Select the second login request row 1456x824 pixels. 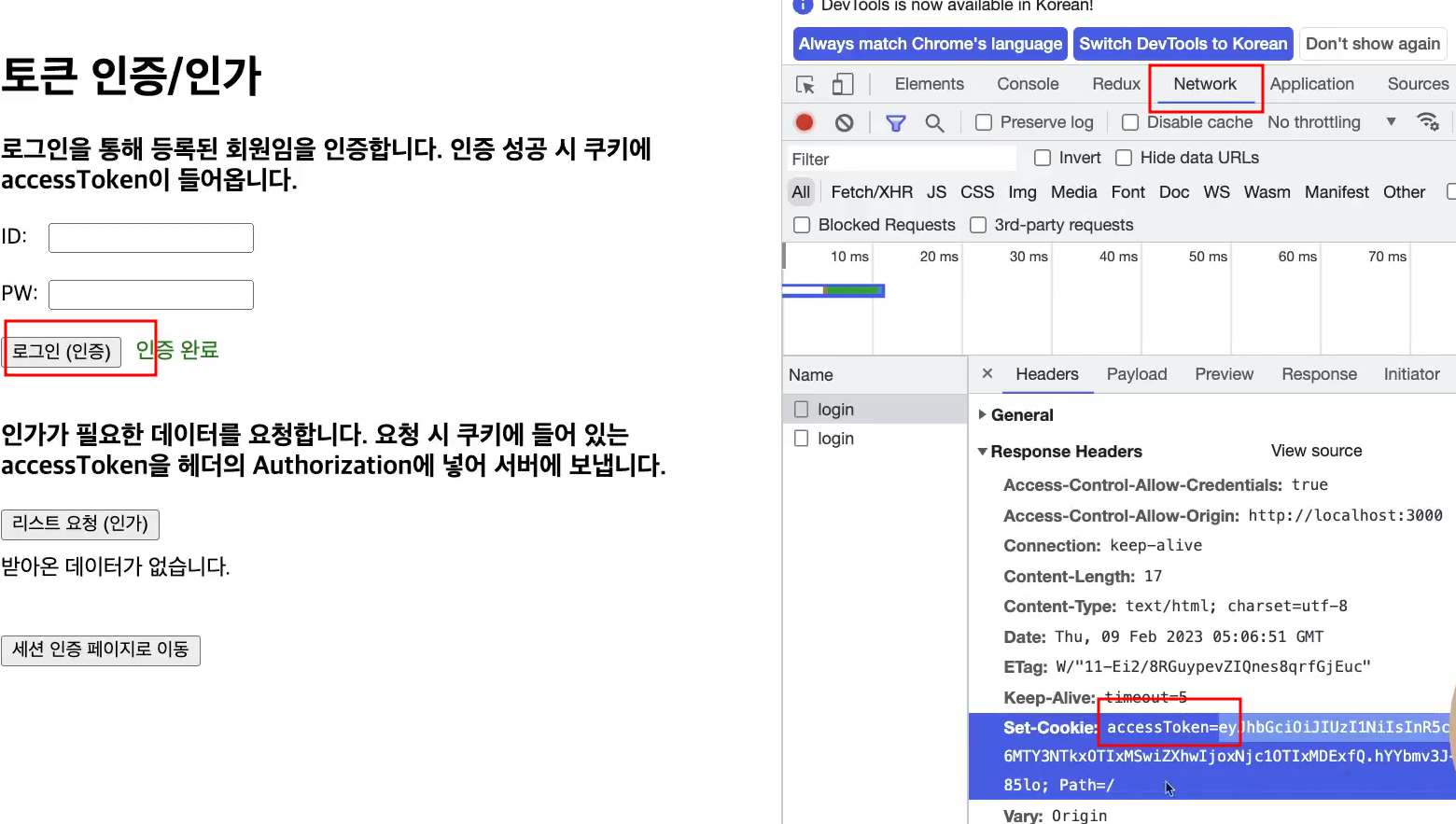(875, 439)
